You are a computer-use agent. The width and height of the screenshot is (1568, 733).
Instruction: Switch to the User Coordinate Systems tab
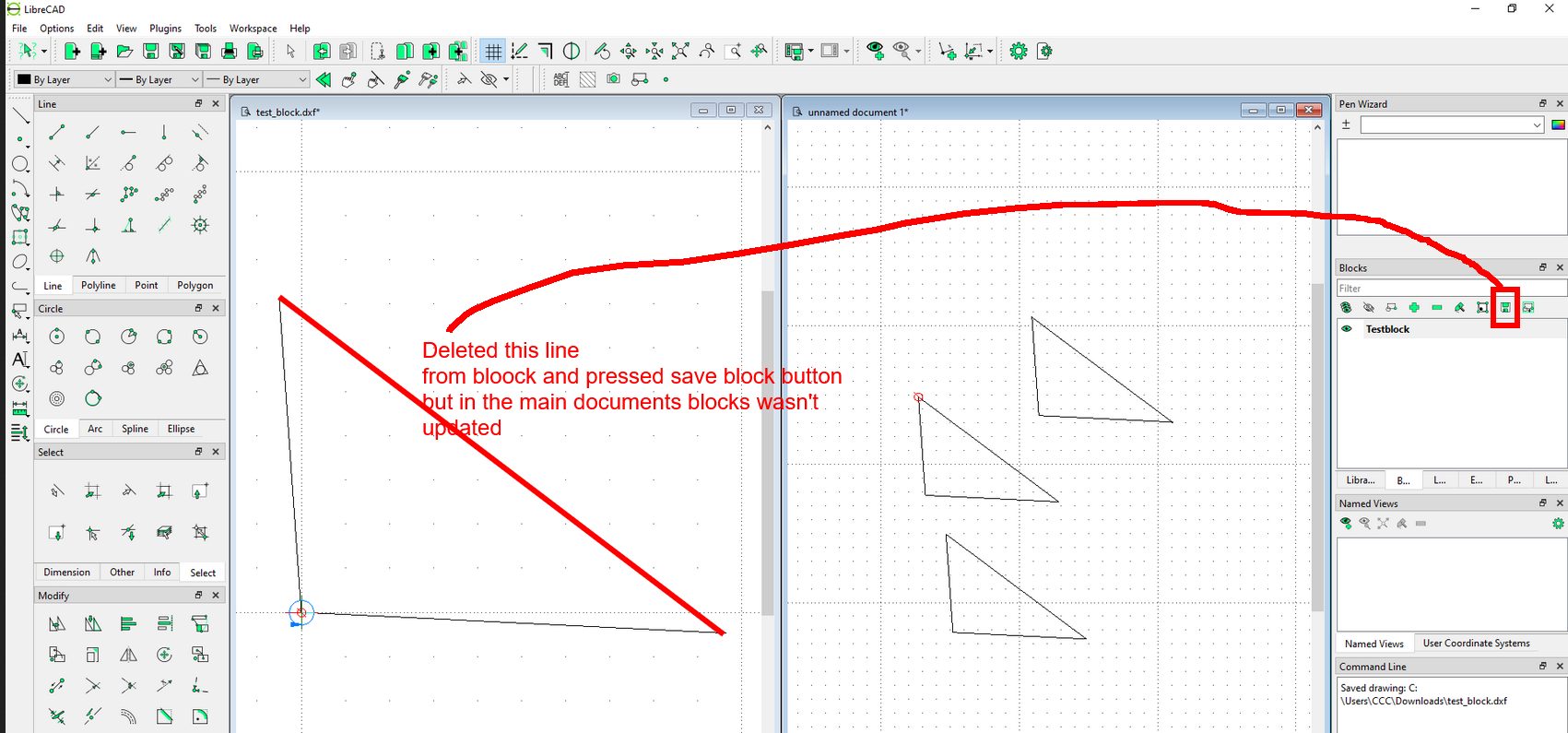point(1475,644)
